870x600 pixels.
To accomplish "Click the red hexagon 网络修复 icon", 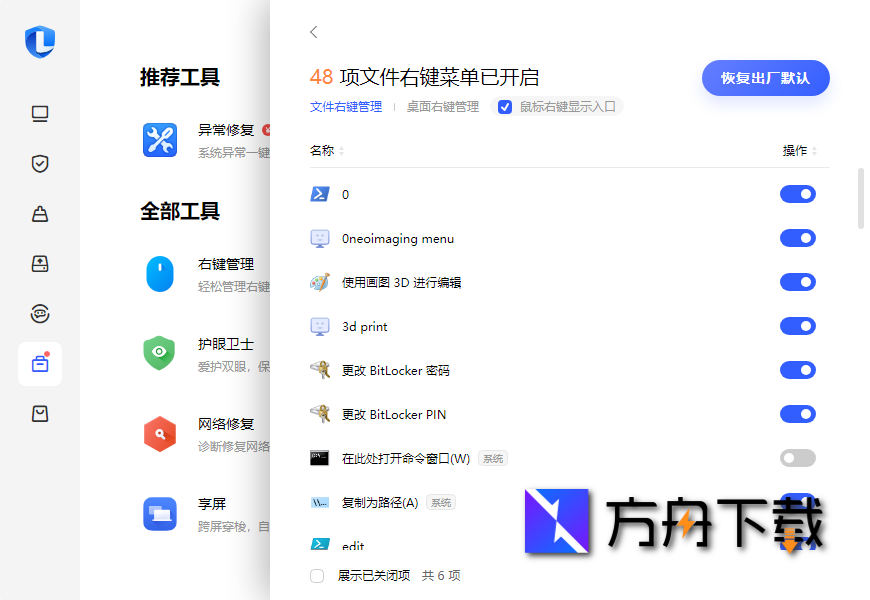I will tap(160, 433).
